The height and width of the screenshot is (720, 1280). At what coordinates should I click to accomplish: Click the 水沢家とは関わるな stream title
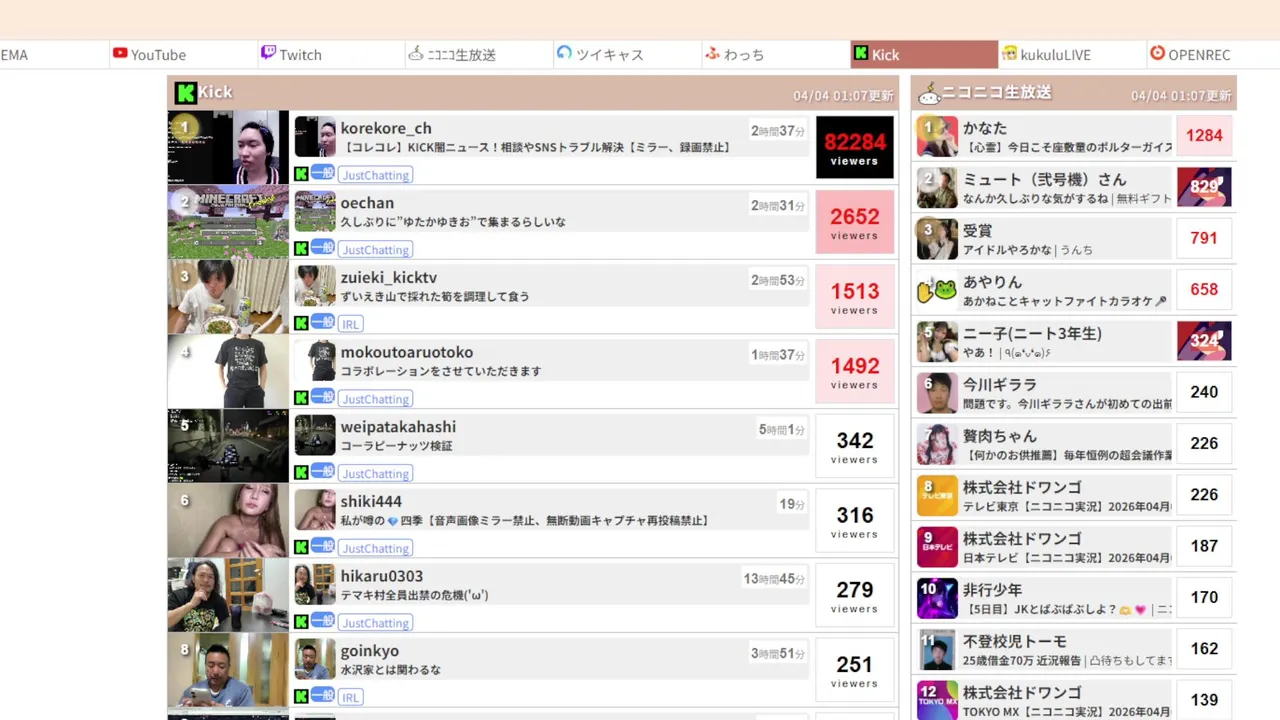[x=391, y=670]
